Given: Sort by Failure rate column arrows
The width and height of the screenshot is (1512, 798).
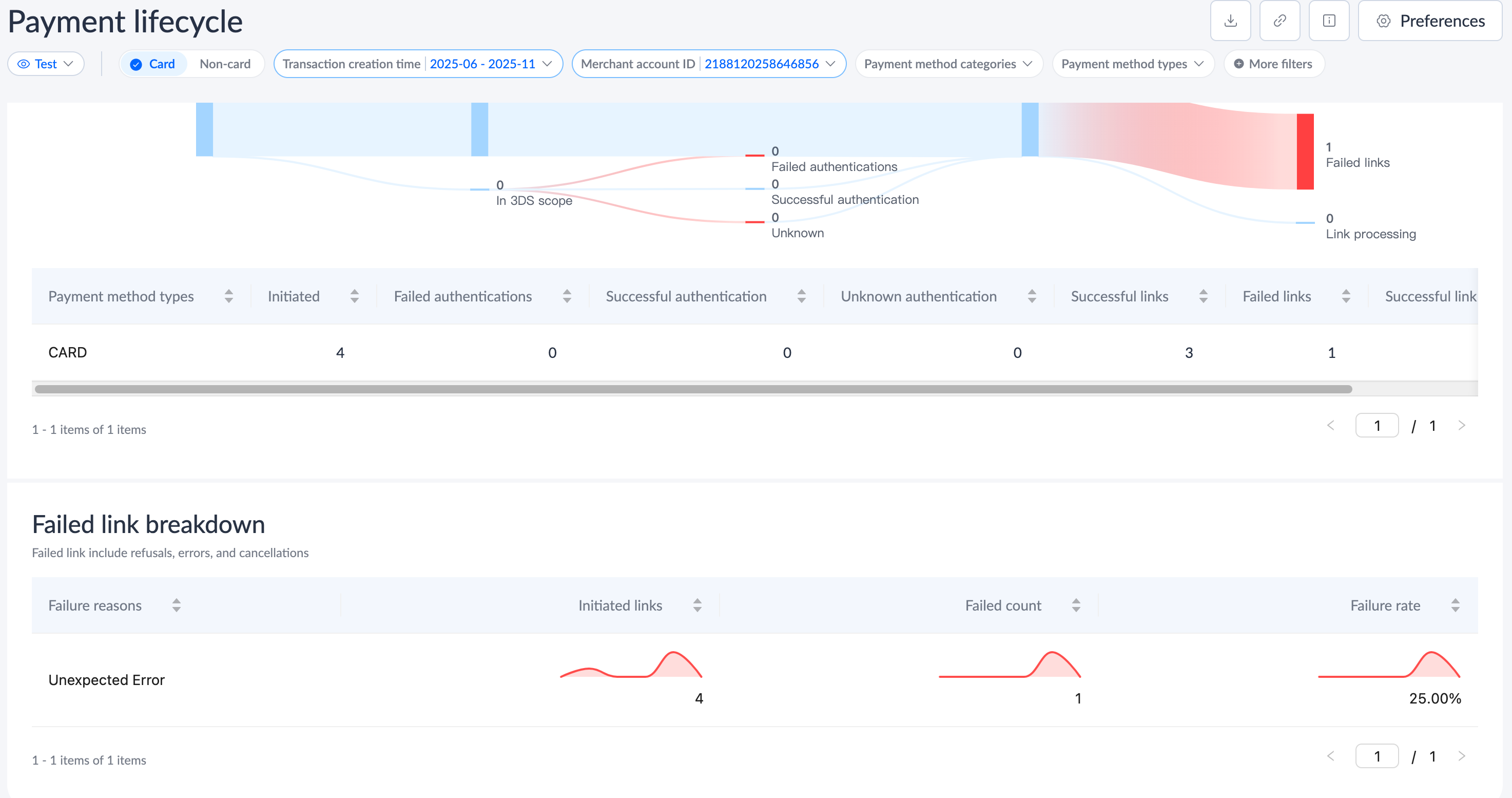Looking at the screenshot, I should (1455, 605).
